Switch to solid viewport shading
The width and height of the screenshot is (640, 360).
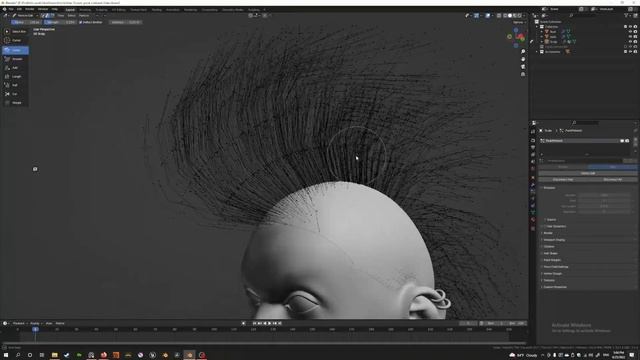[x=510, y=16]
